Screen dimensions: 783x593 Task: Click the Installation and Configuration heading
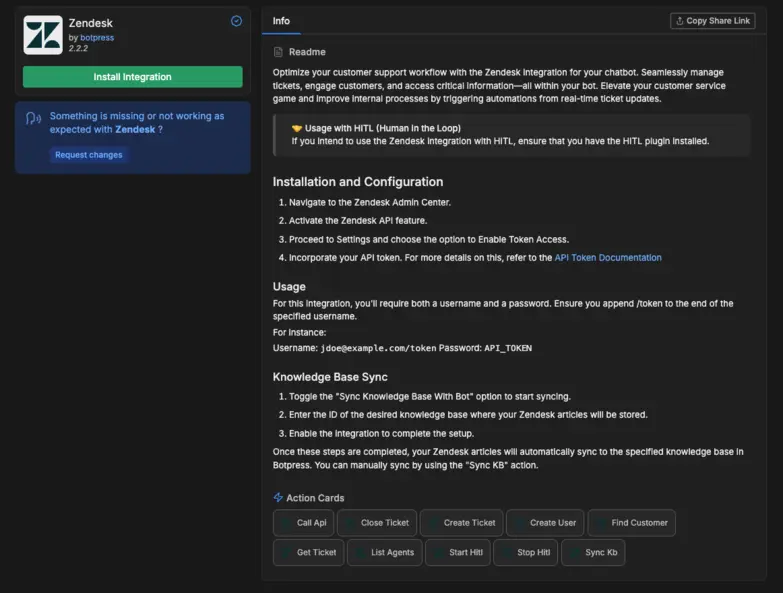[358, 182]
